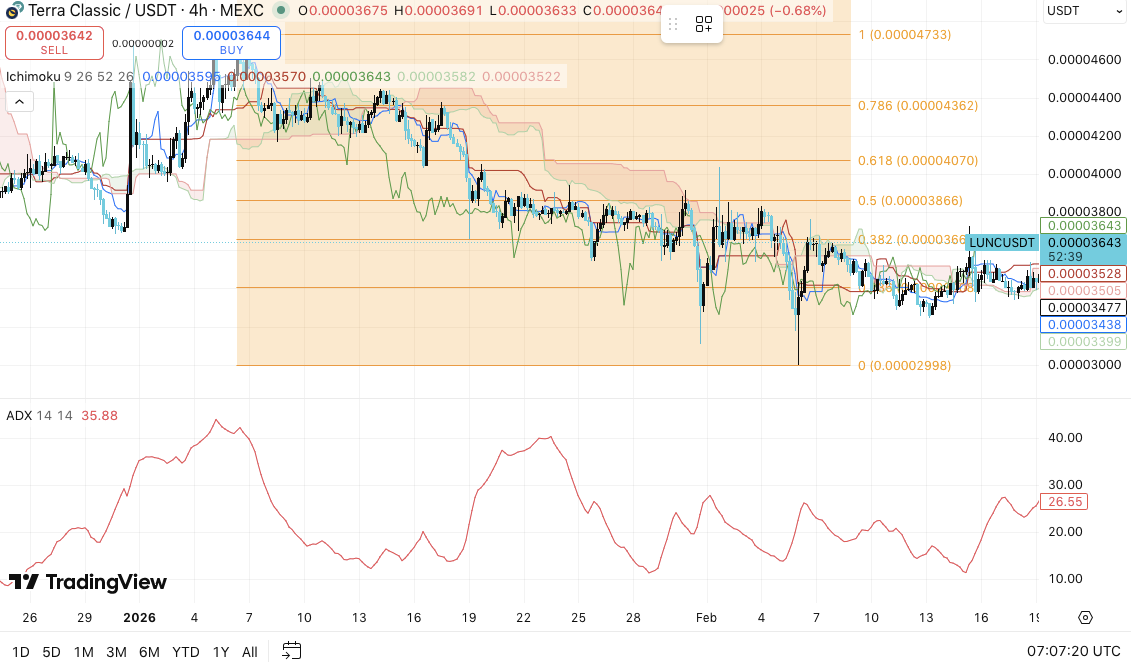Click the TradingView logo link
This screenshot has height=664, width=1131.
point(87,582)
